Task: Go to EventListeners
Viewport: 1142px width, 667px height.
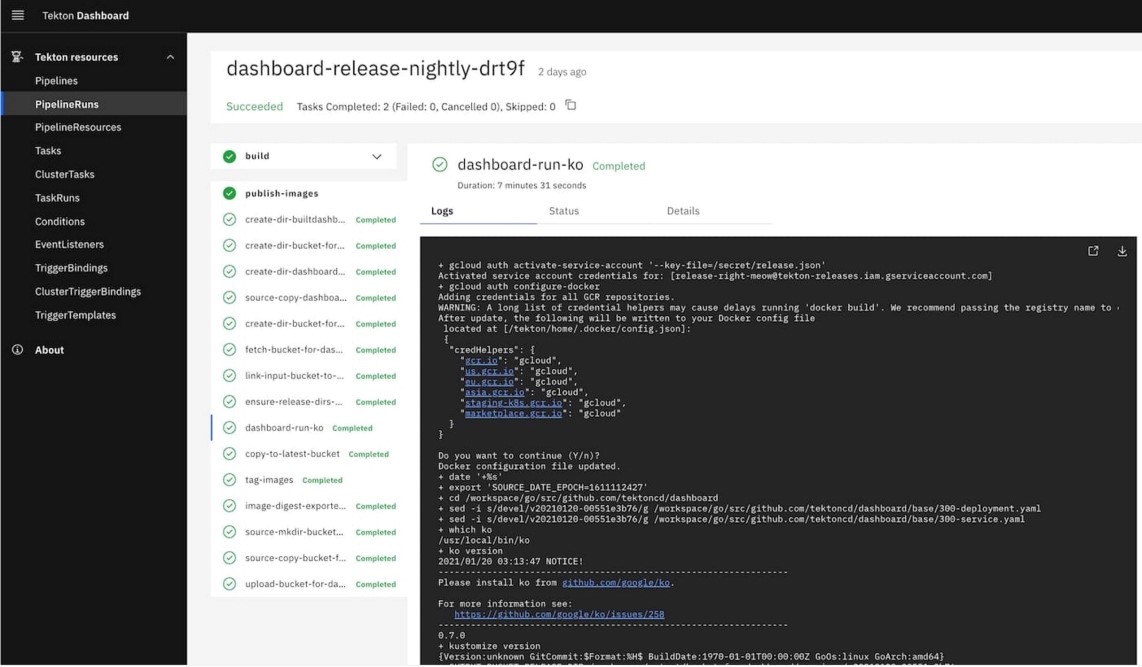Action: click(x=69, y=245)
